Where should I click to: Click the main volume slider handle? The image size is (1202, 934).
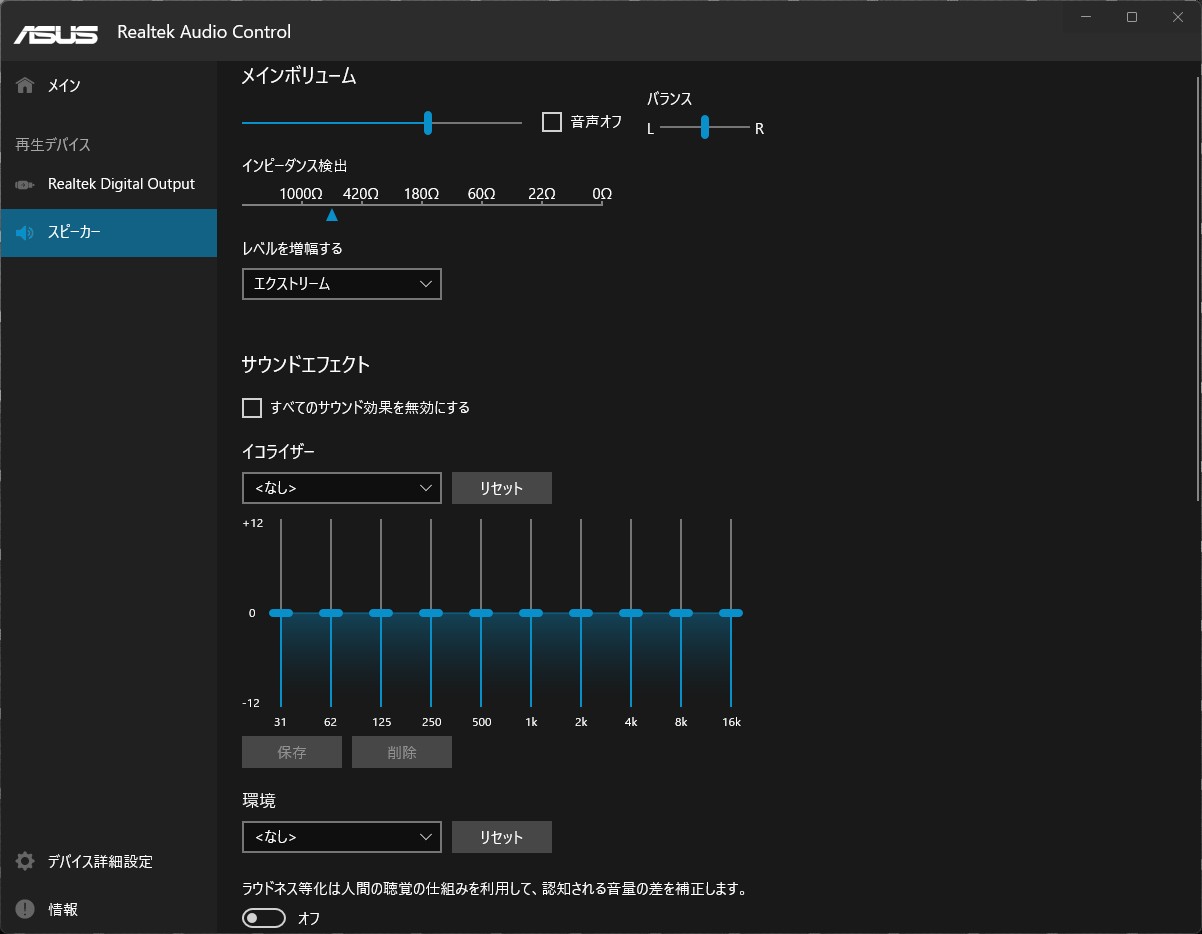point(428,123)
